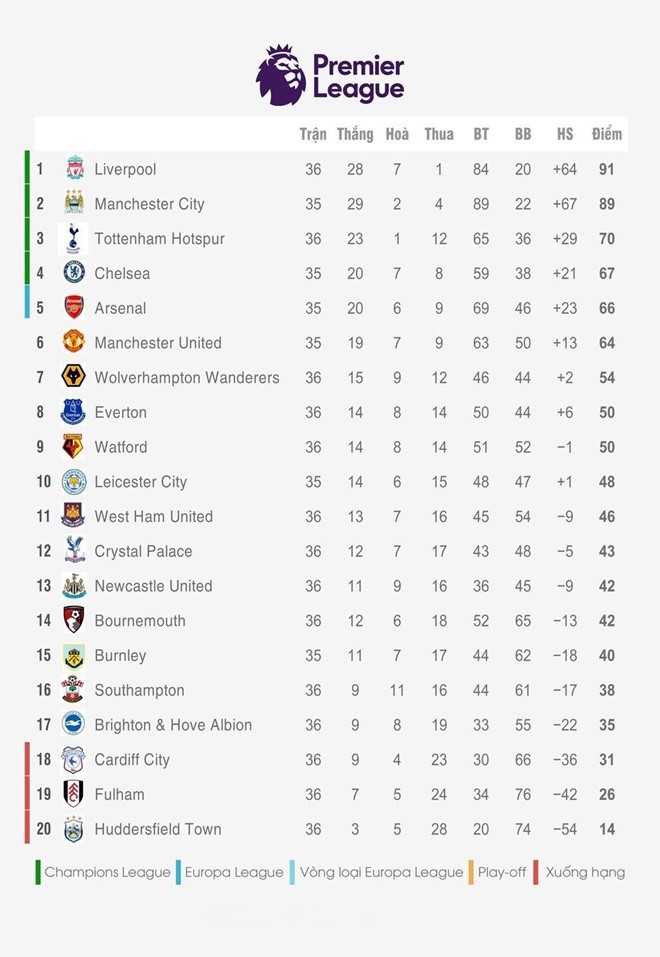Click the Everton club crest
This screenshot has width=660, height=957.
click(74, 412)
